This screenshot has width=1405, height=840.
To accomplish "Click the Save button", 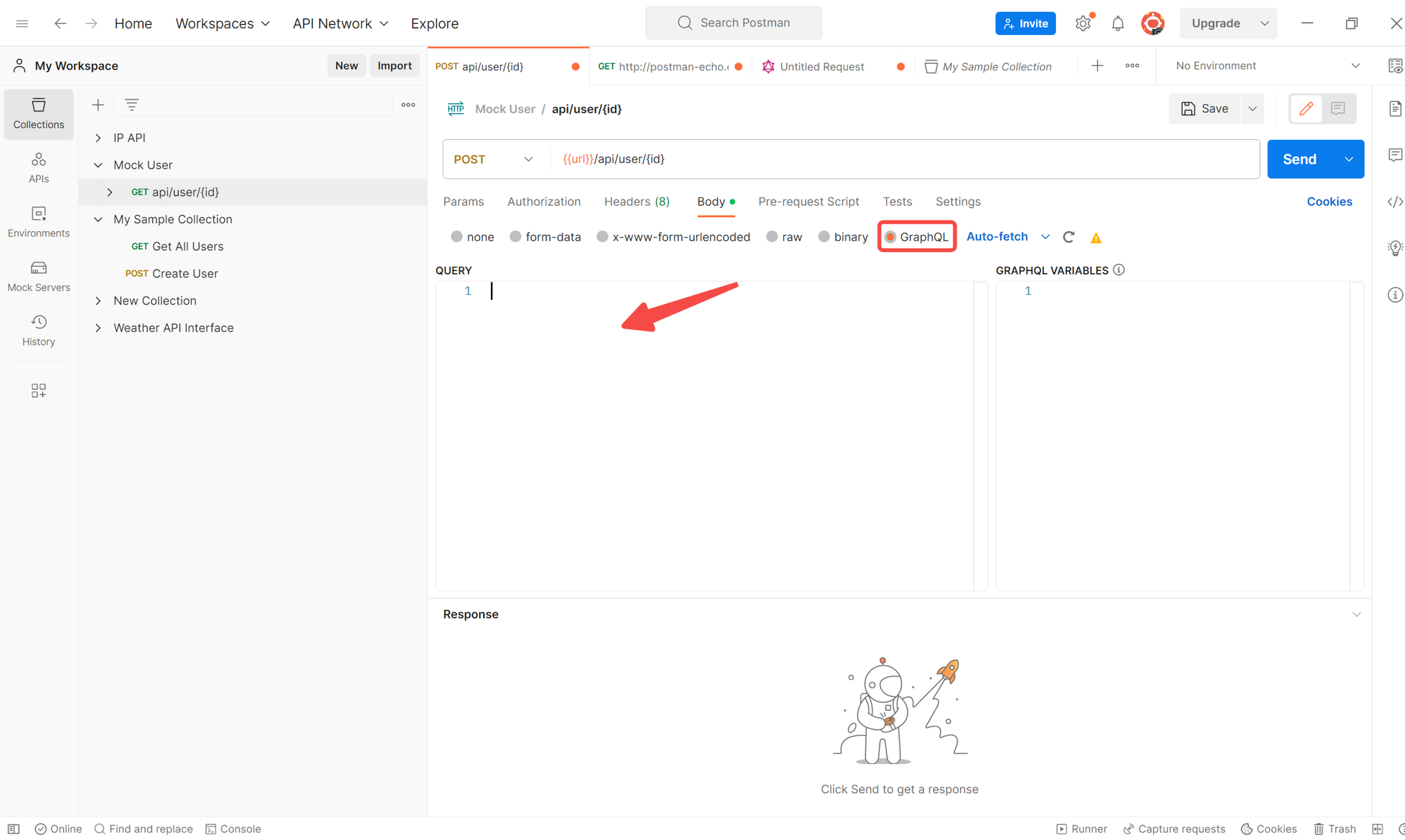I will 1205,109.
